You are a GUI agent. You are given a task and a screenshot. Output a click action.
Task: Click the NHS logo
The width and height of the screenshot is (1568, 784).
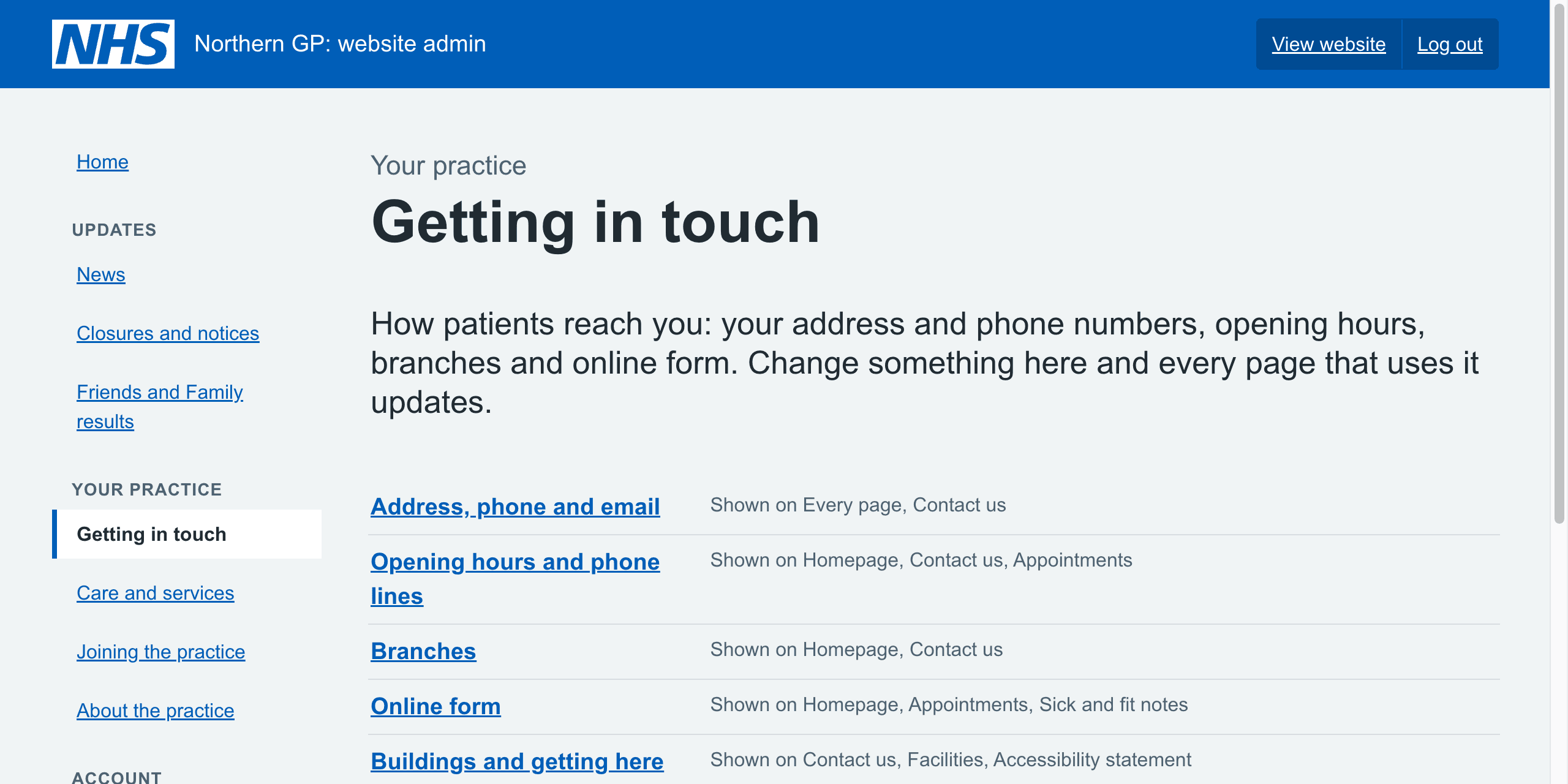pos(113,44)
